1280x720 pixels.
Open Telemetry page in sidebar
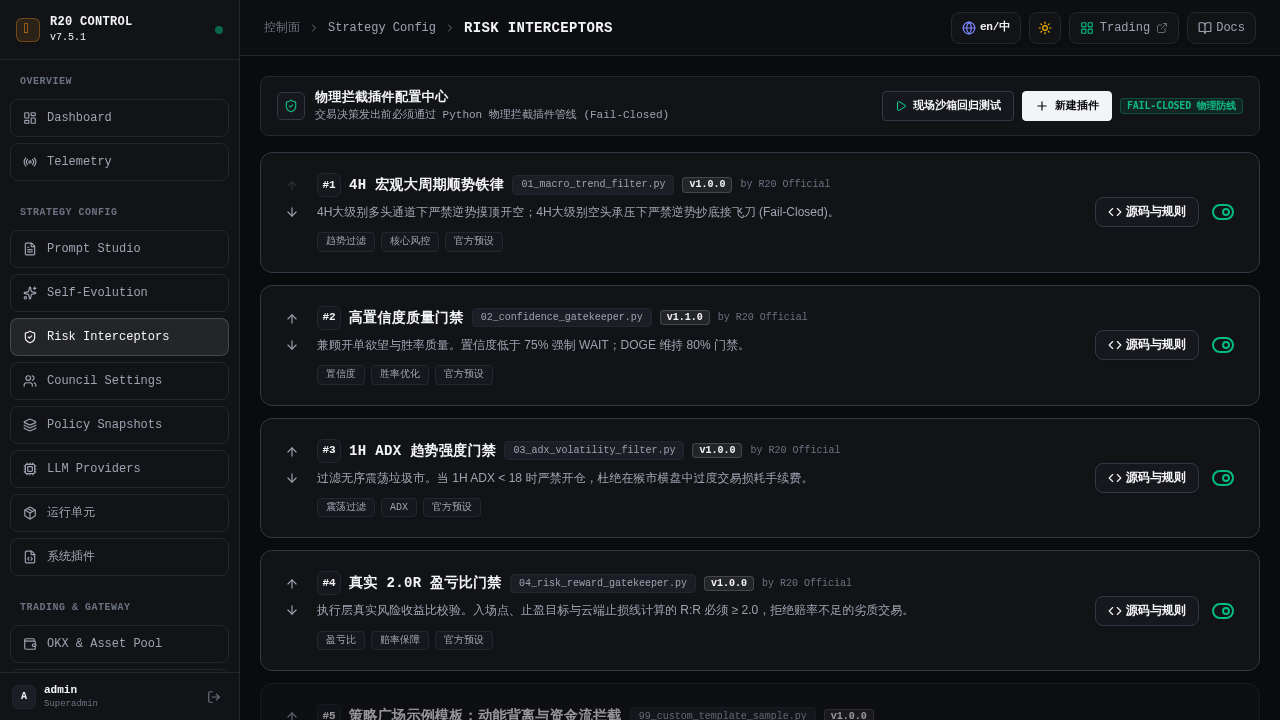tap(119, 162)
